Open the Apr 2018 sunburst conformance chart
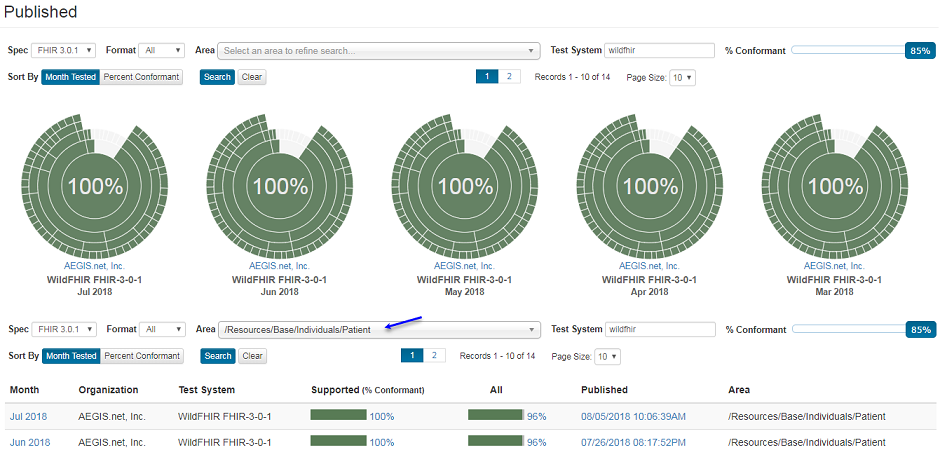 pyautogui.click(x=650, y=186)
